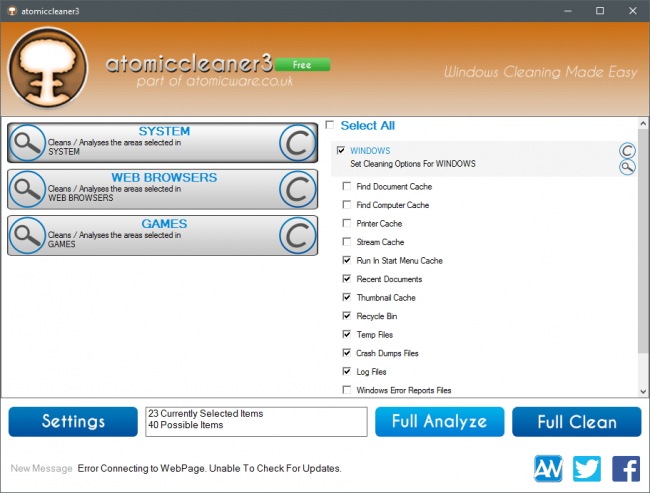The width and height of the screenshot is (650, 493).
Task: Open the Settings button
Action: (x=73, y=422)
